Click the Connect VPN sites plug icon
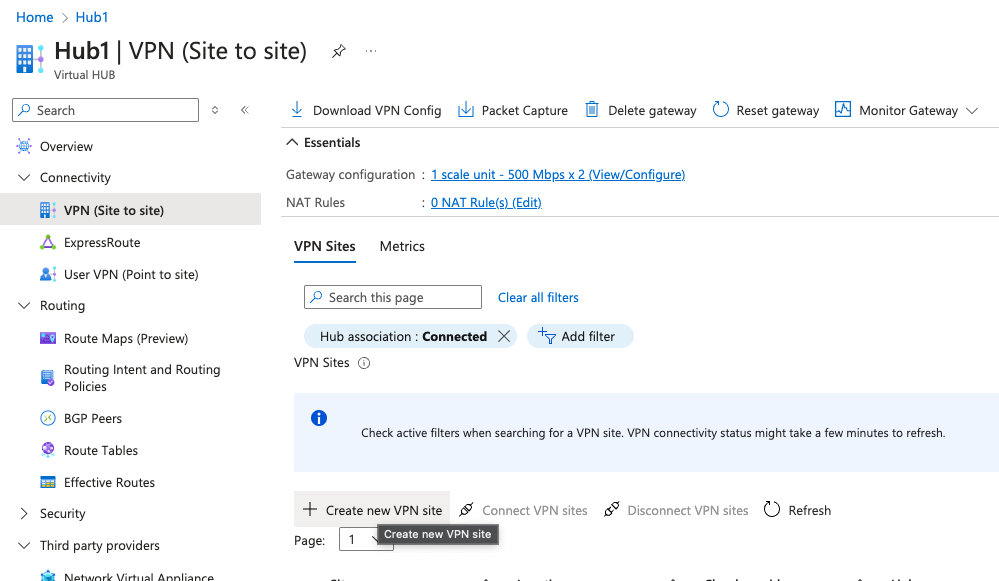This screenshot has width=999, height=581. 466,509
